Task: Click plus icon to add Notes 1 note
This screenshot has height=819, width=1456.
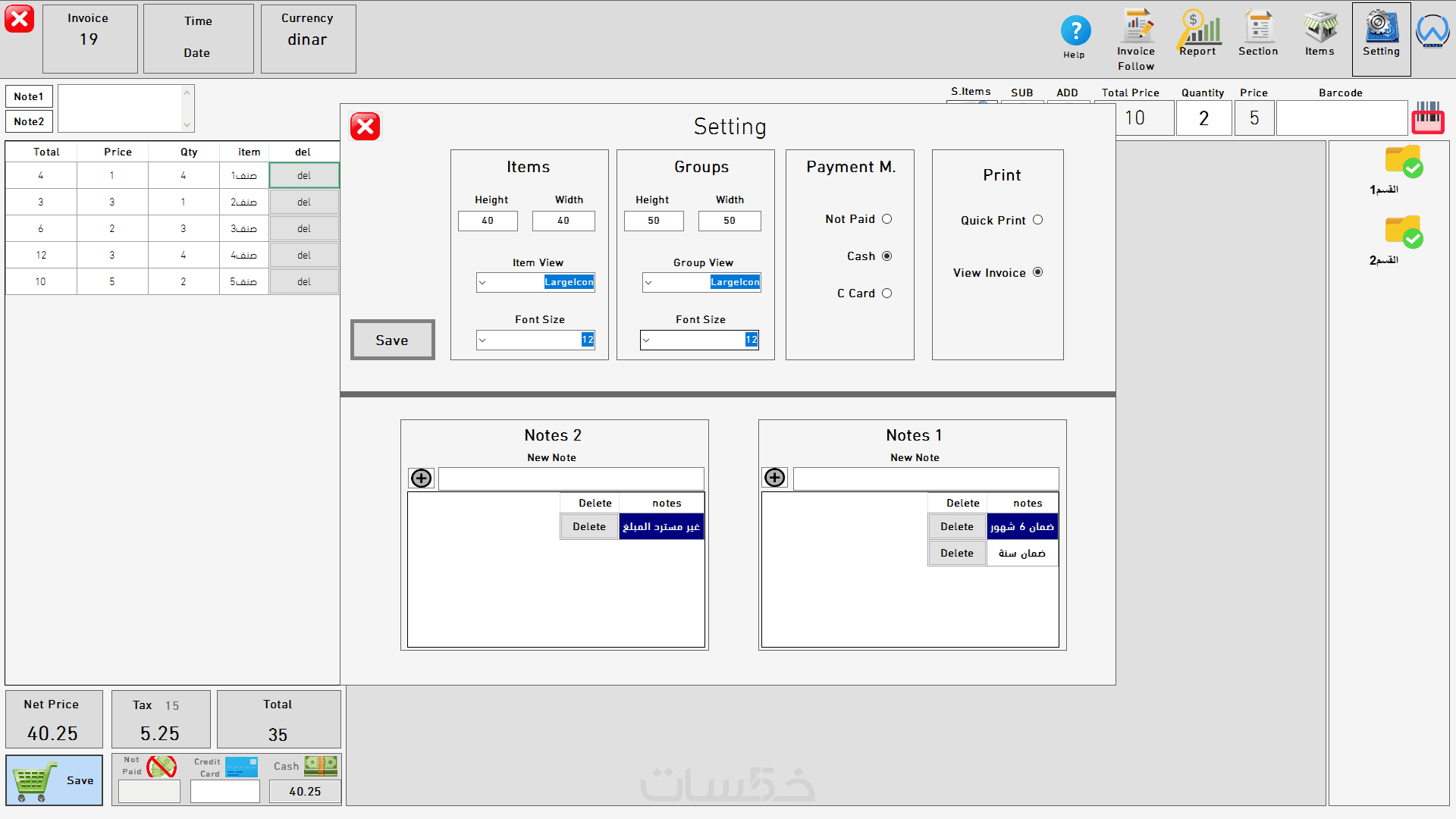Action: tap(775, 477)
